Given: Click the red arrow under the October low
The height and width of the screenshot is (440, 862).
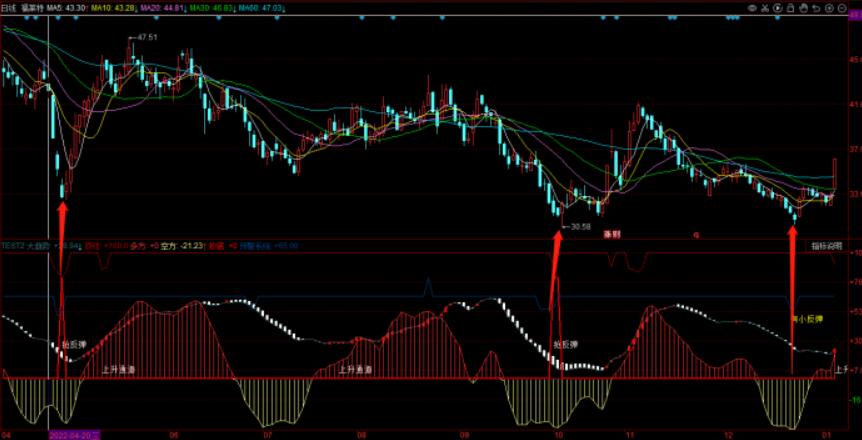Looking at the screenshot, I should (x=557, y=300).
